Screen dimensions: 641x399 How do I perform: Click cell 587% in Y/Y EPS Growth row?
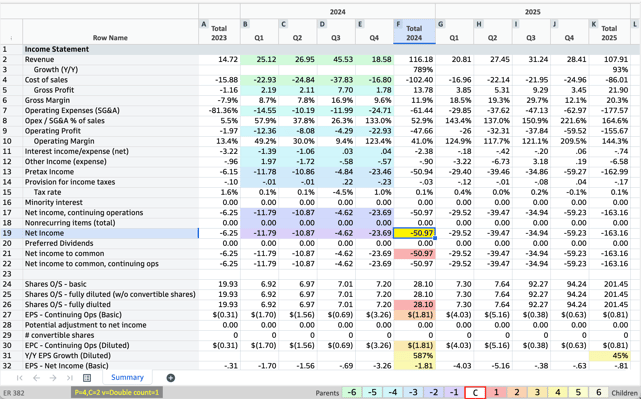414,356
